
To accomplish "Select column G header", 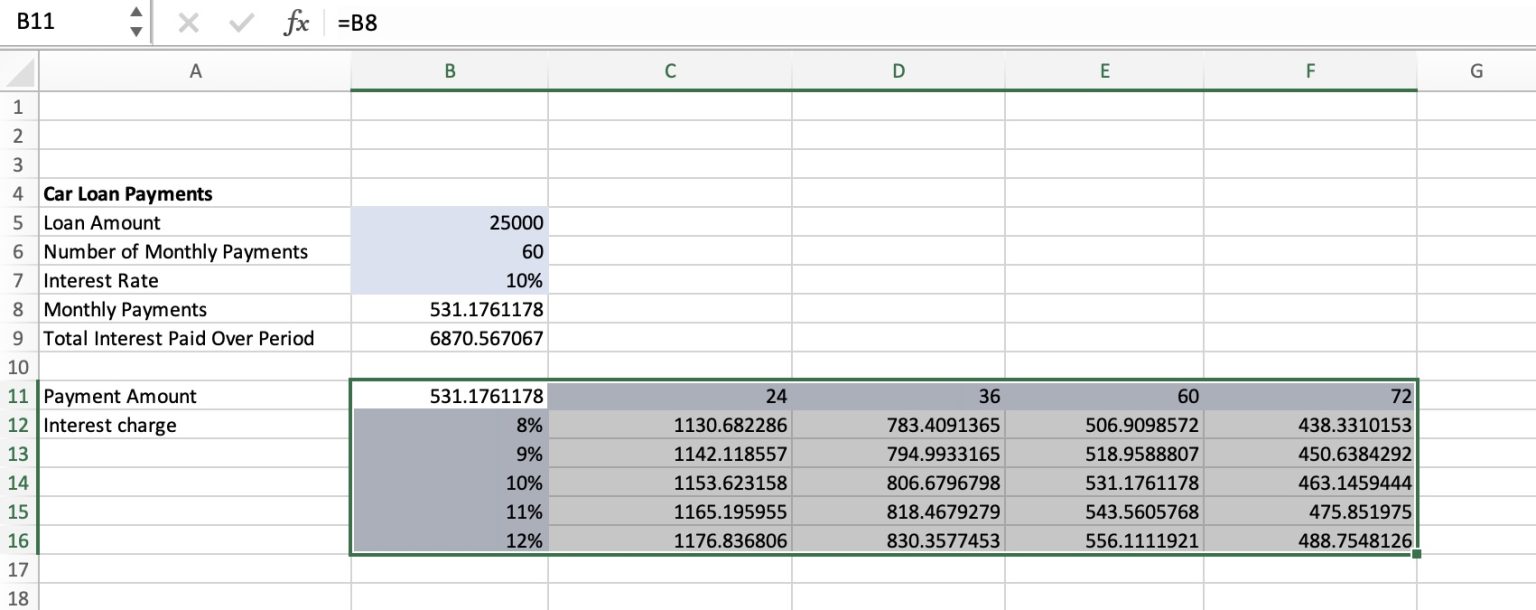I will click(1476, 71).
